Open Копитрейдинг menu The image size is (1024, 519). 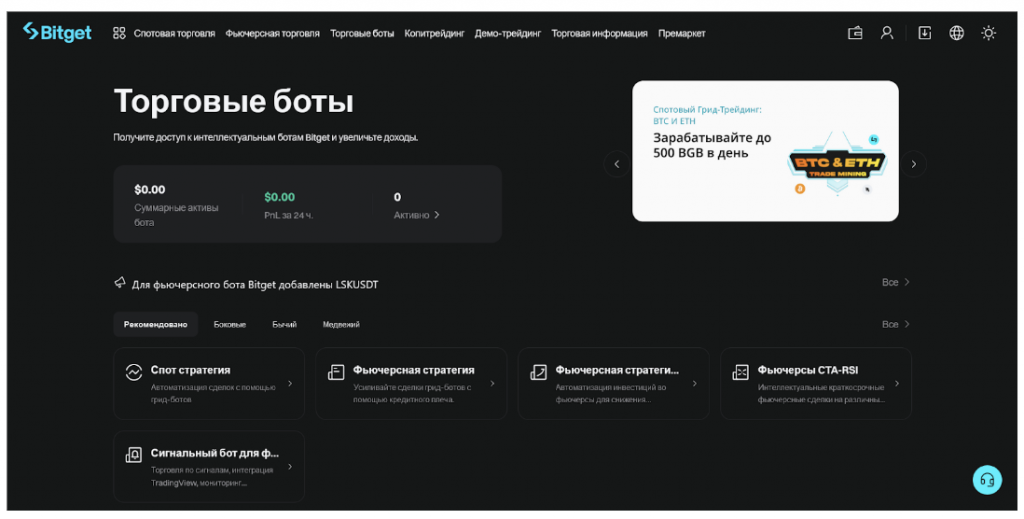click(434, 33)
